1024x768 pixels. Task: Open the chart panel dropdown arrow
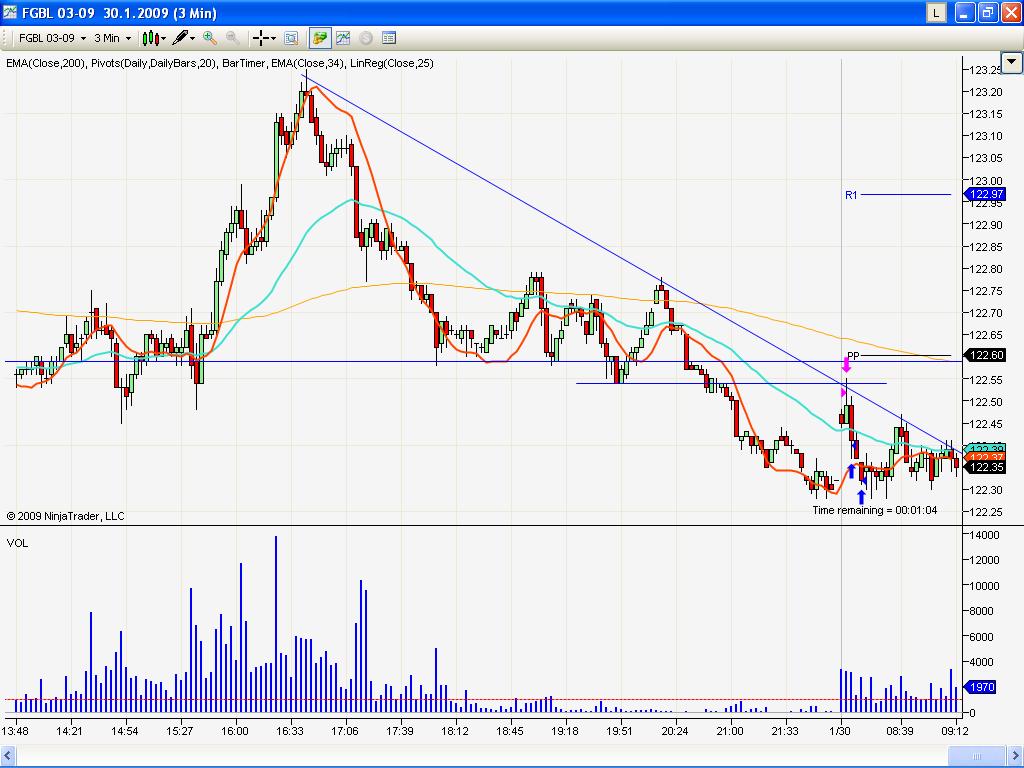pos(1012,63)
